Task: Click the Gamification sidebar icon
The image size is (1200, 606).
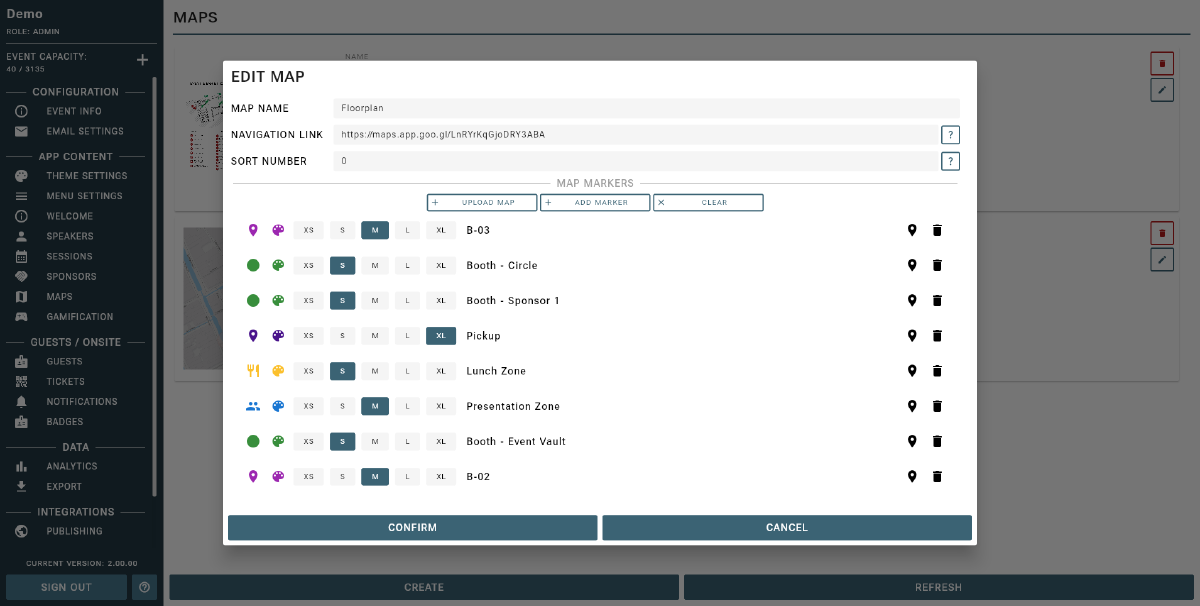Action: pyautogui.click(x=22, y=316)
